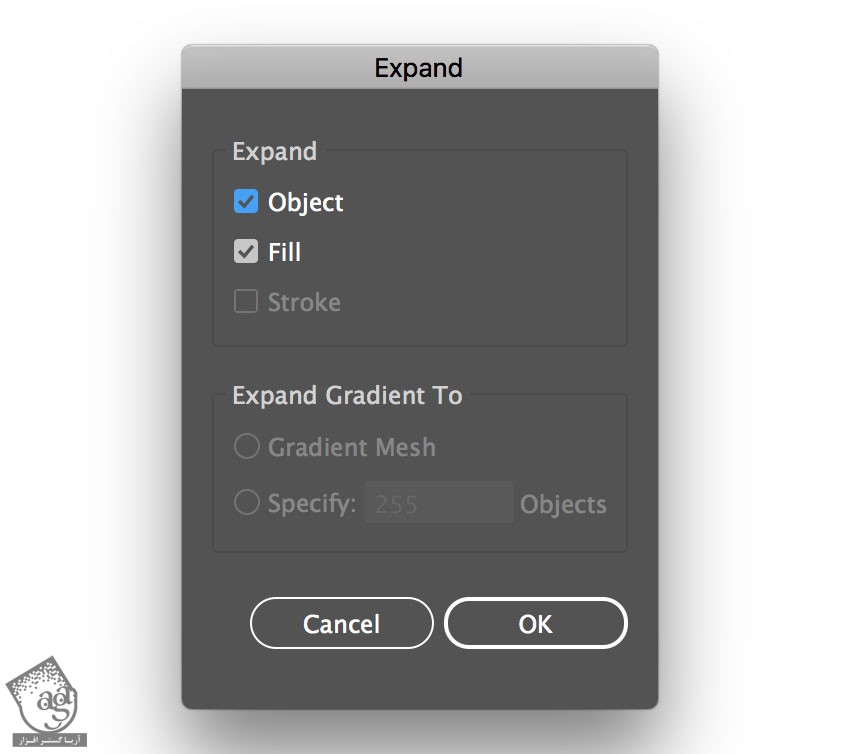Click the 'Specify:' label text
This screenshot has height=754, width=850.
pos(312,504)
